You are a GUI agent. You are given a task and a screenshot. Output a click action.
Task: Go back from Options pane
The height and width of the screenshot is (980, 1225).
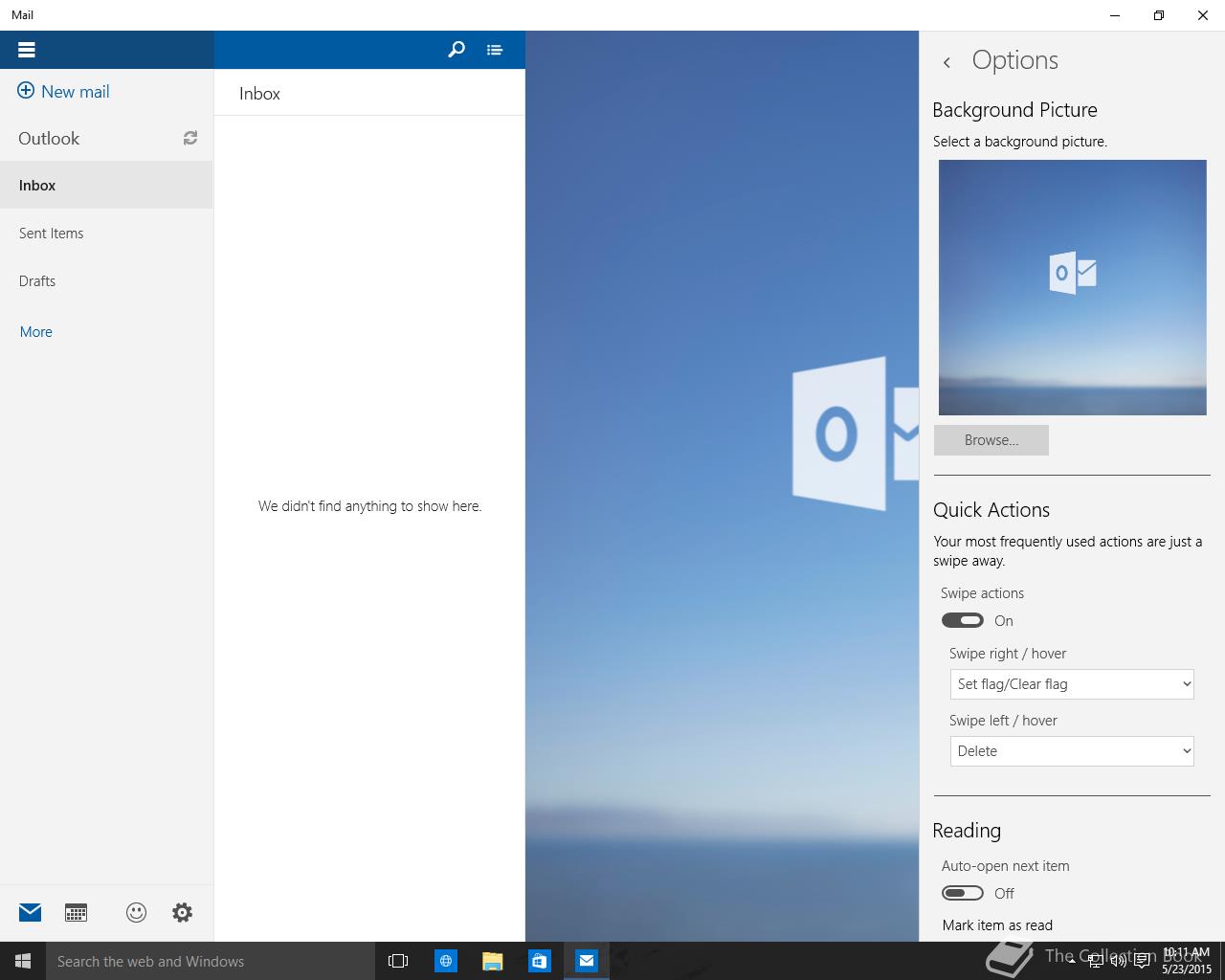(x=947, y=62)
